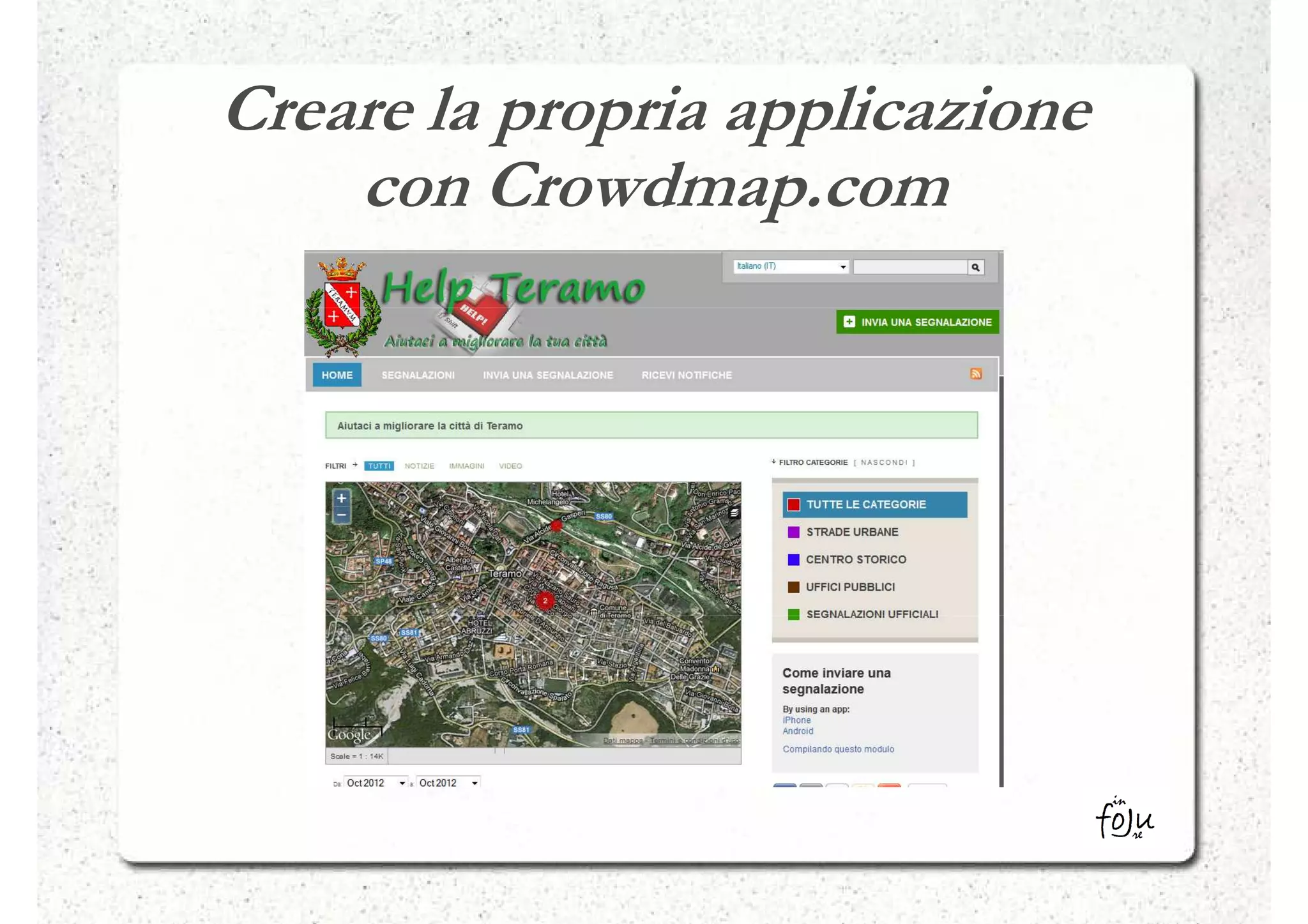Viewport: 1308px width, 924px height.
Task: Open the Android app link
Action: click(x=798, y=731)
